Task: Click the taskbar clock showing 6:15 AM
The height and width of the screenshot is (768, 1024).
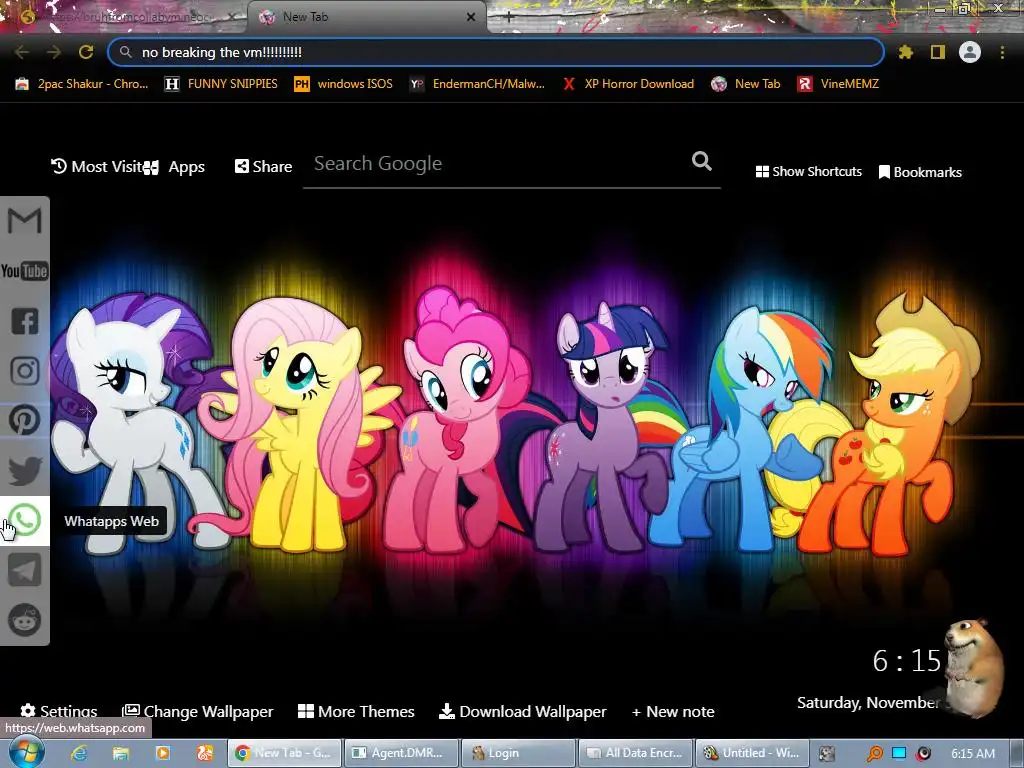Action: pos(973,754)
